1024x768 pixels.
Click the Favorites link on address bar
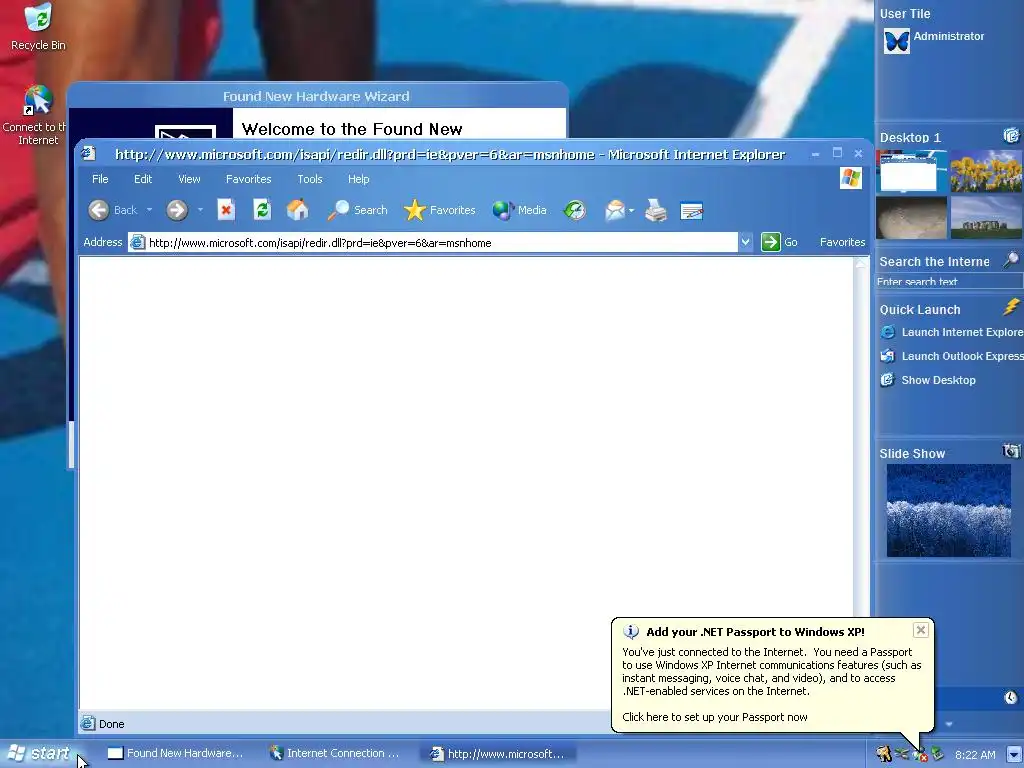pos(842,242)
